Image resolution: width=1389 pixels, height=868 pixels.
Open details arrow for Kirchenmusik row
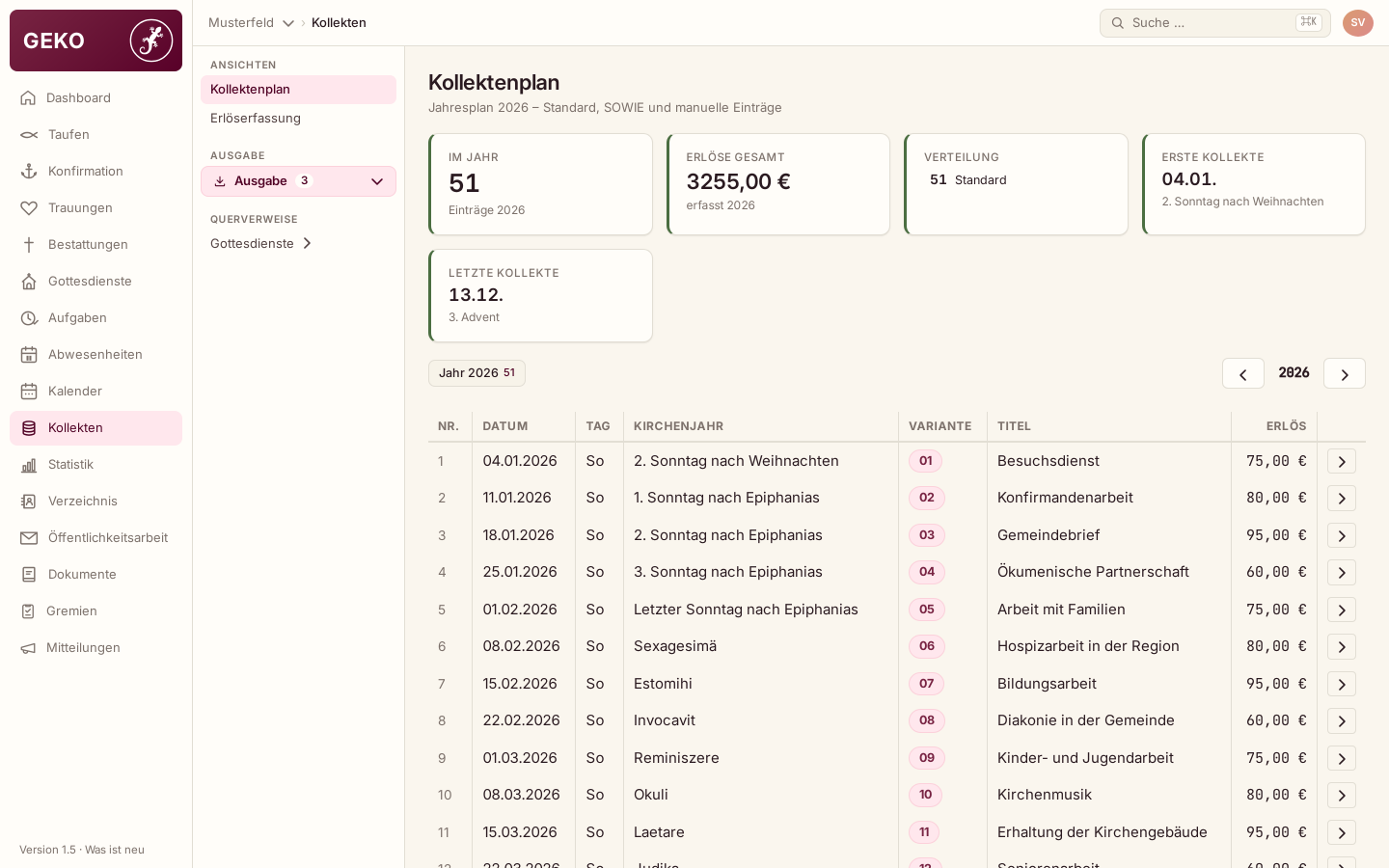(1342, 796)
